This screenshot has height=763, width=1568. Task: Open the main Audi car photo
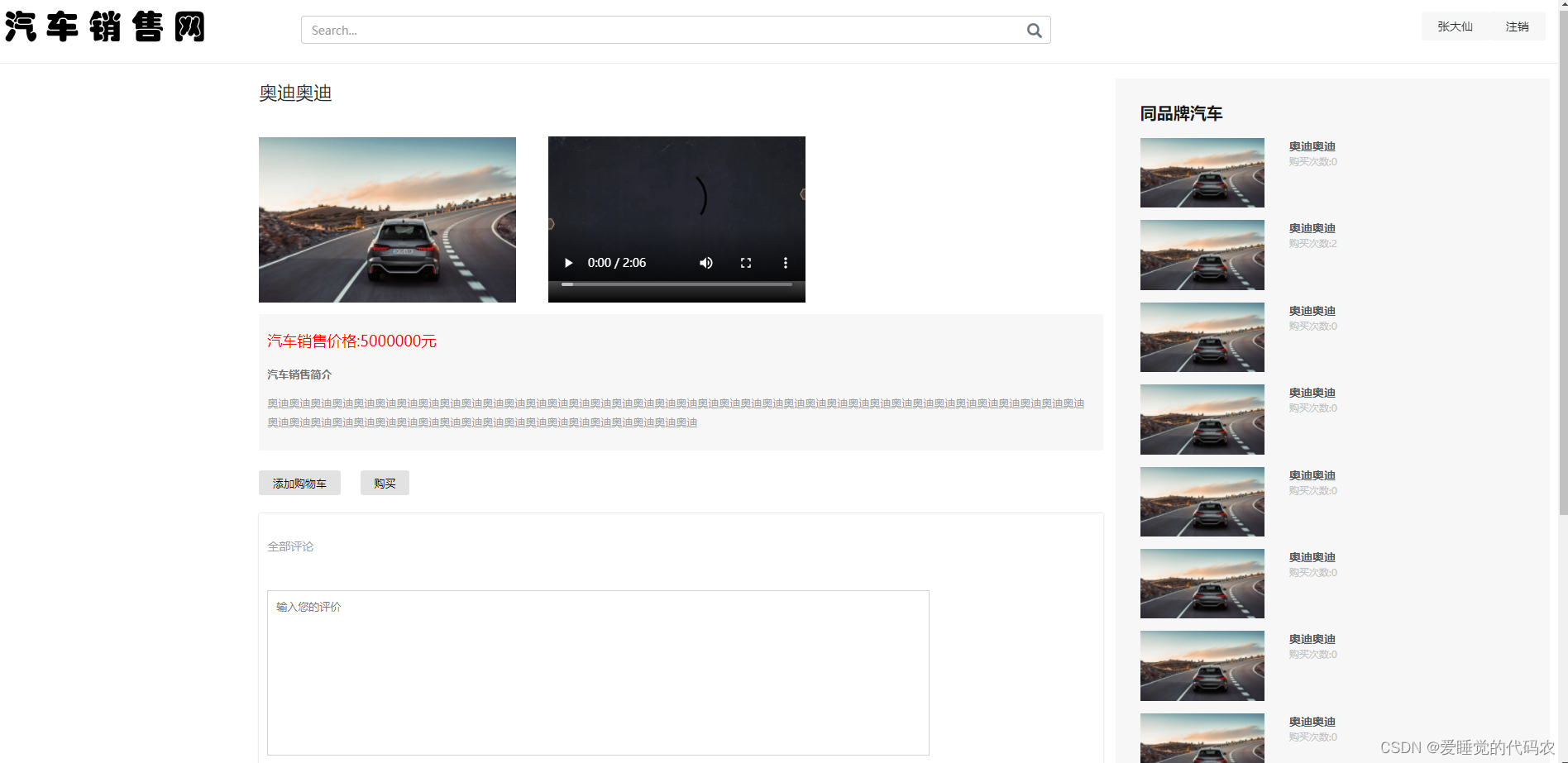pyautogui.click(x=387, y=220)
